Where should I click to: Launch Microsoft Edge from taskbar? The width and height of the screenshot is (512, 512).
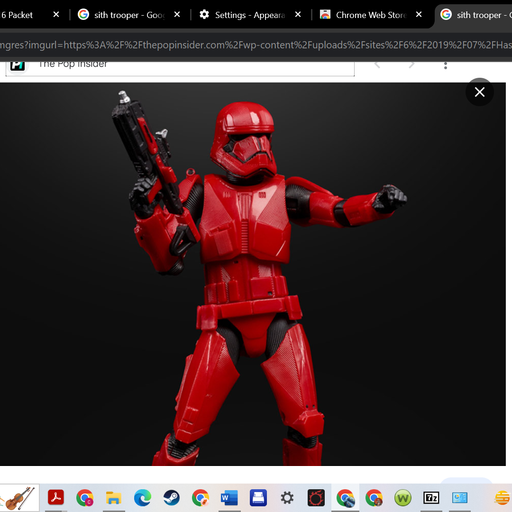click(142, 498)
